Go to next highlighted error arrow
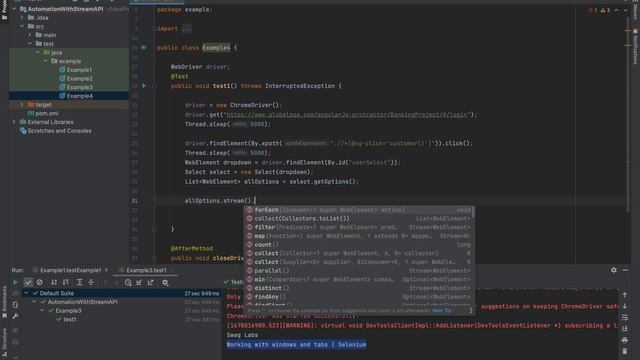The image size is (640, 360). click(625, 10)
